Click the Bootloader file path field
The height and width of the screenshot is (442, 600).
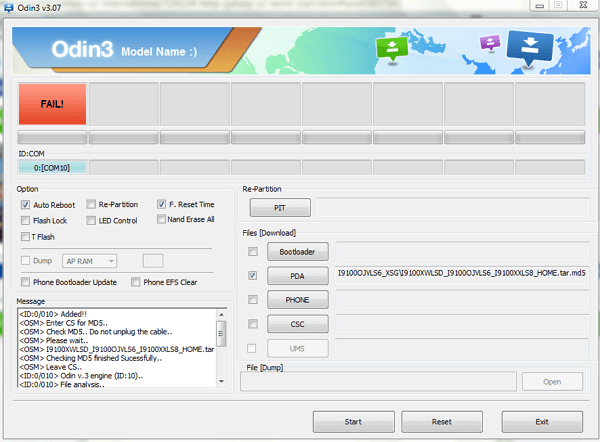point(462,251)
